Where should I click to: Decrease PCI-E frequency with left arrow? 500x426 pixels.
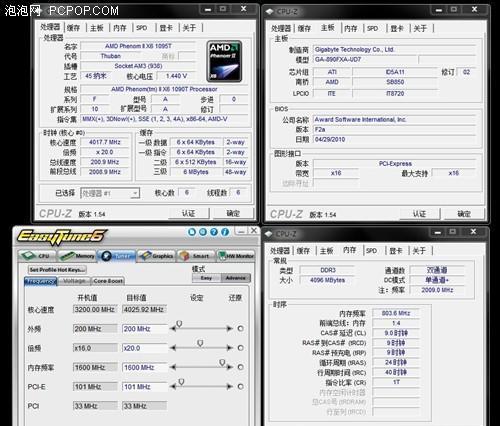pyautogui.click(x=173, y=387)
